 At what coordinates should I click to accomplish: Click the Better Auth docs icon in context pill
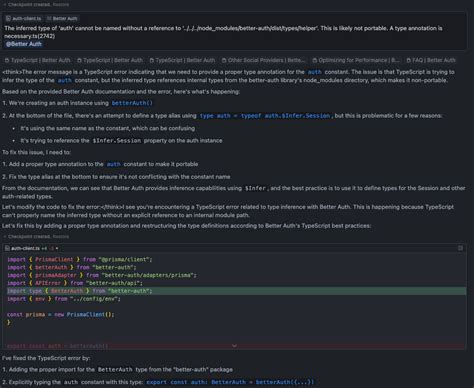[x=49, y=19]
